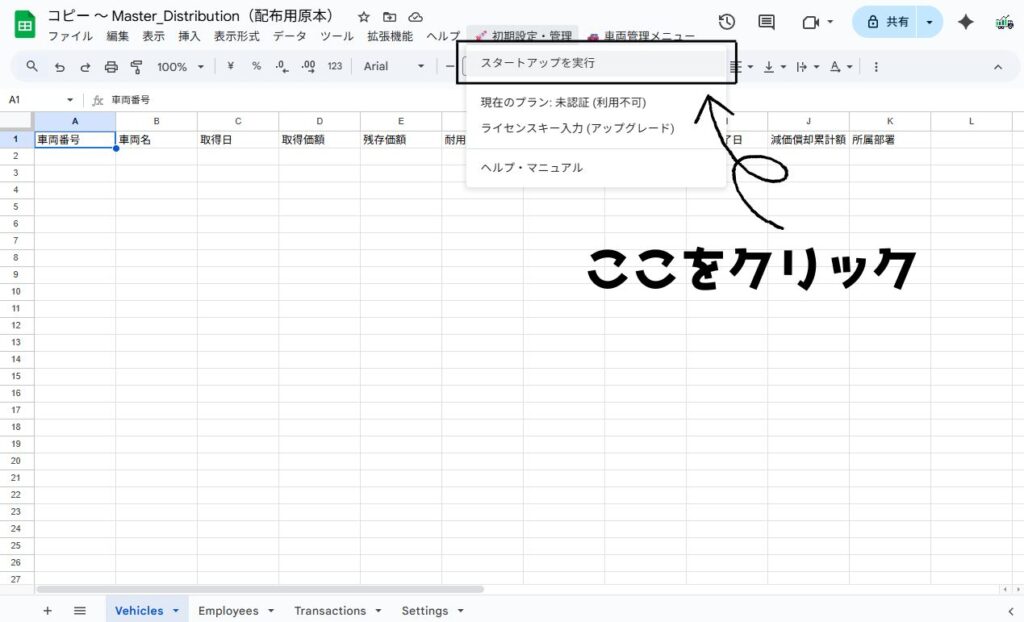Select ライセンスキー入力 (アップグレード) menu entry

pos(578,128)
